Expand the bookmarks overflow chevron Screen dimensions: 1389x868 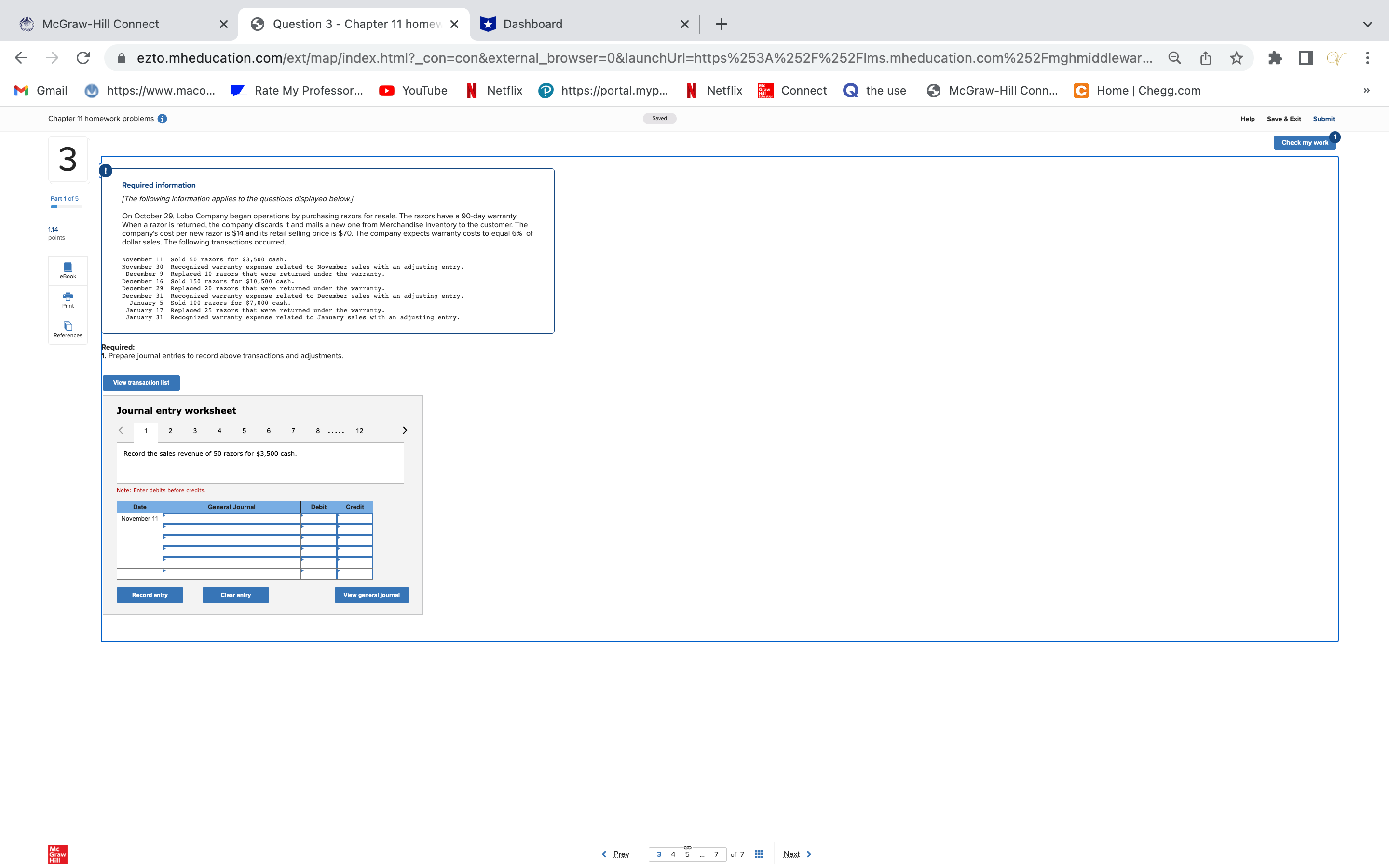click(x=1366, y=90)
